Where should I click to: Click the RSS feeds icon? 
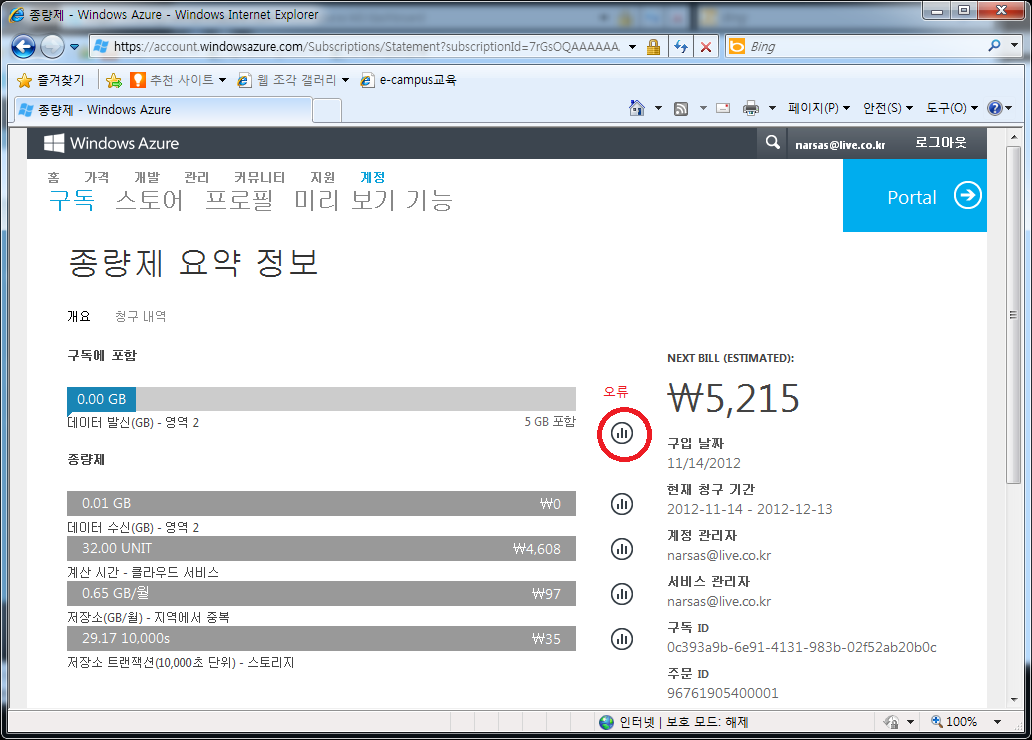681,109
